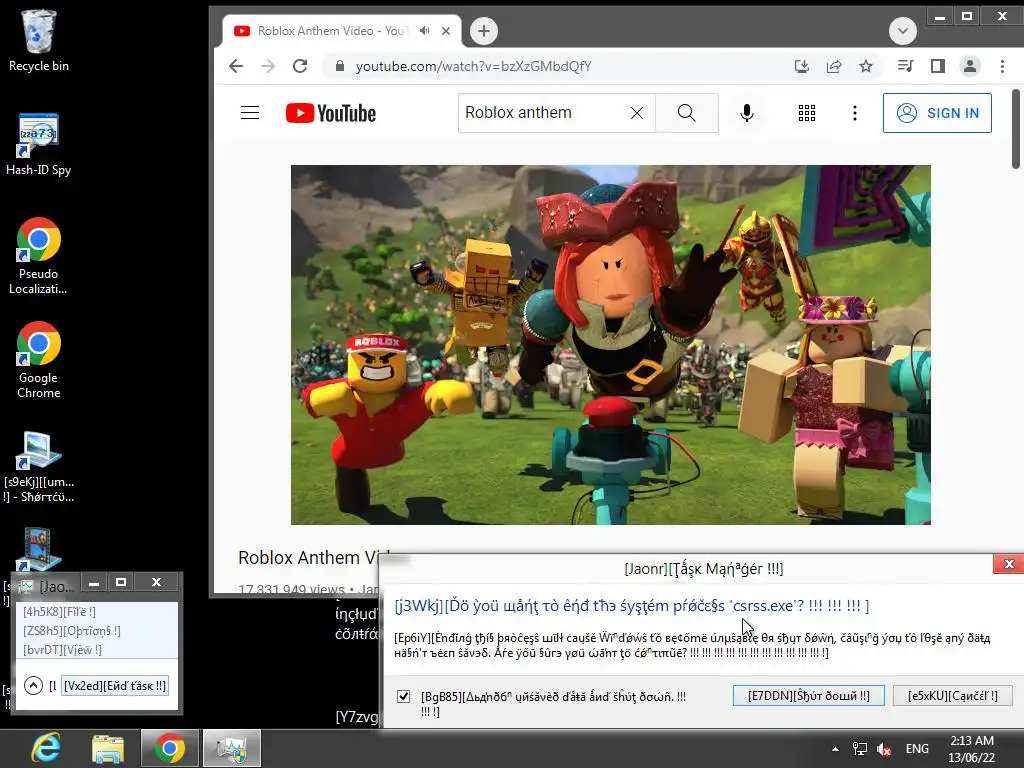Click End task button in Task Manager
Viewport: 1024px width, 768px height.
(x=115, y=686)
